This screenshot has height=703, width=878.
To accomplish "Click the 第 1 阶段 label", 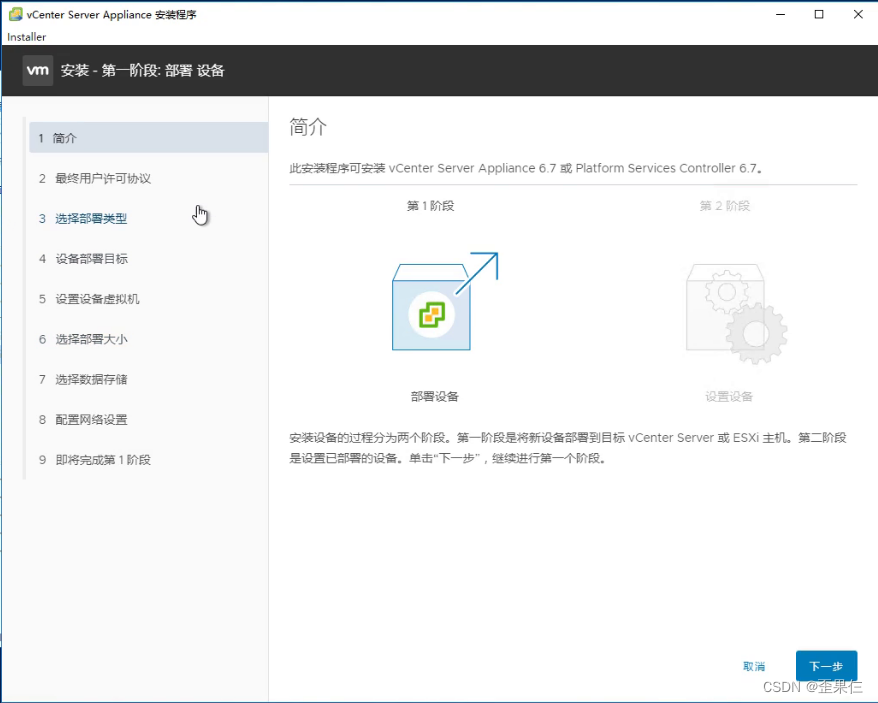I will [x=431, y=206].
